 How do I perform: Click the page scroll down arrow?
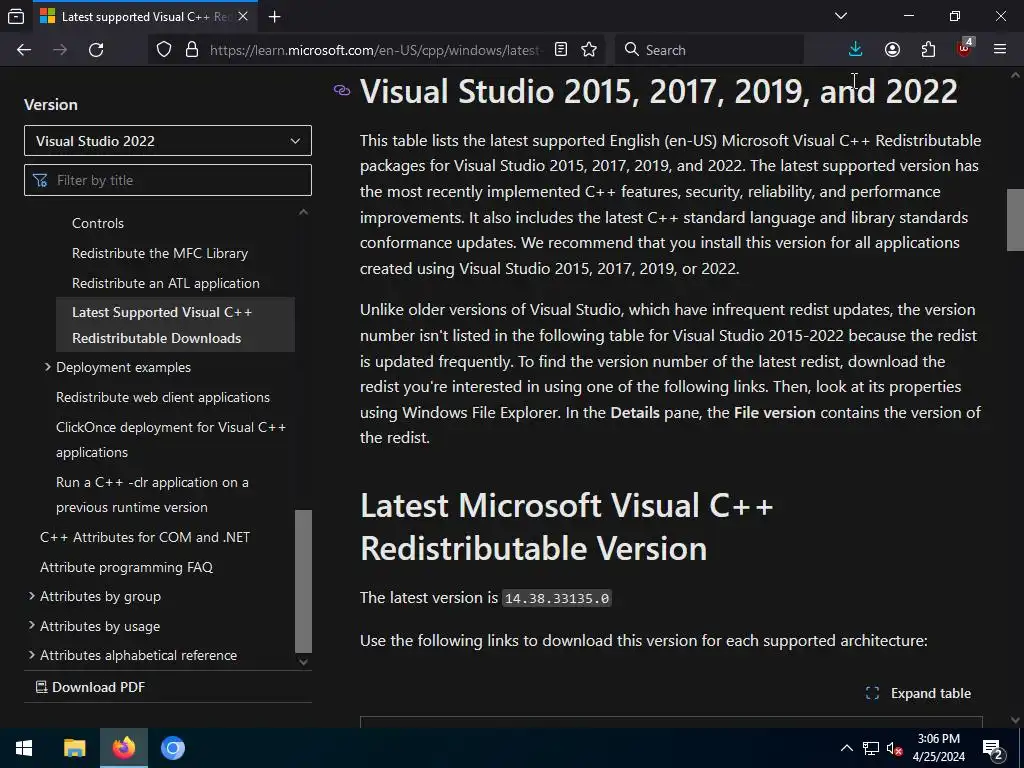[x=1015, y=720]
